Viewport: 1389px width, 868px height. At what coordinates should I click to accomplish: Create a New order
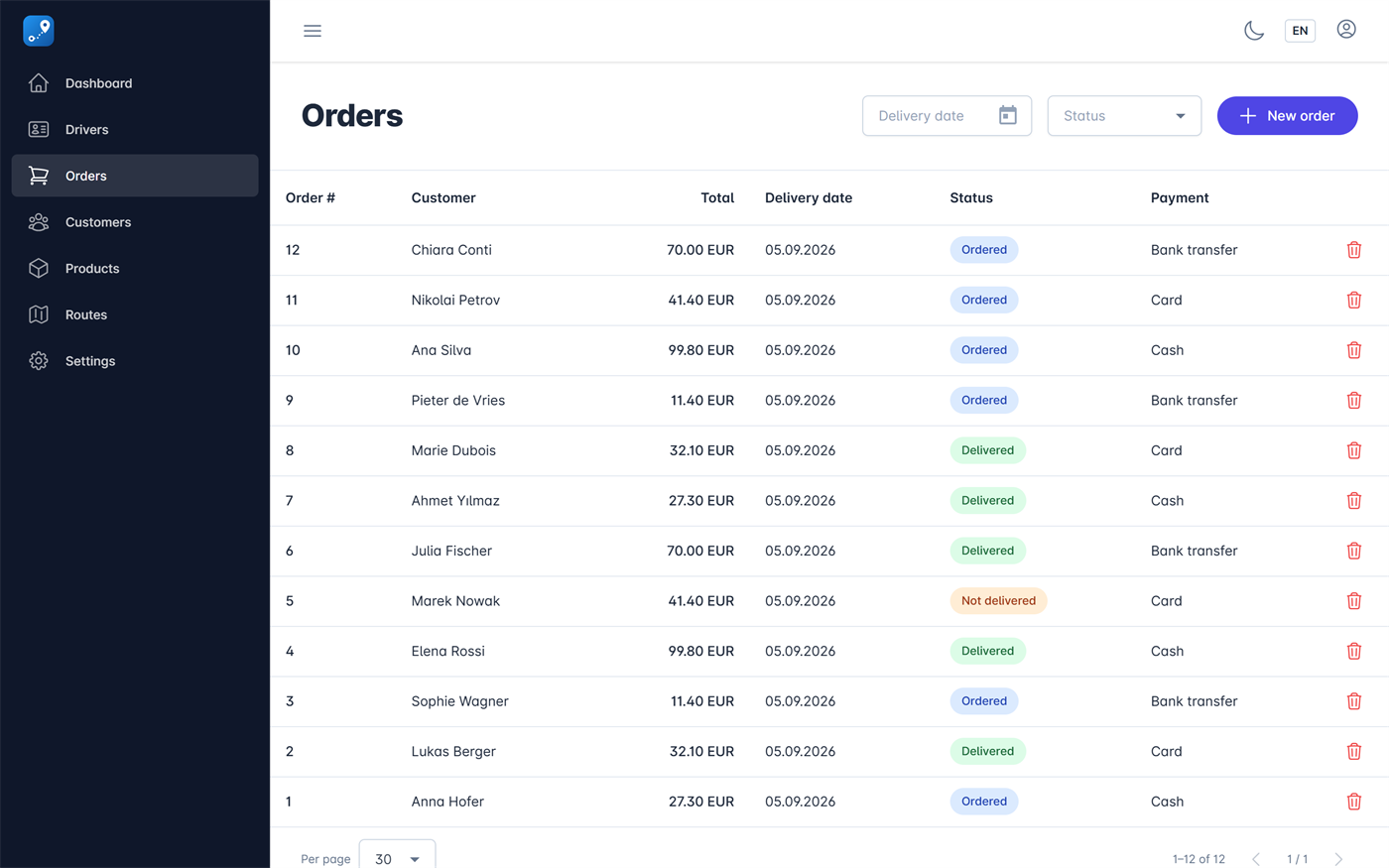[1287, 116]
